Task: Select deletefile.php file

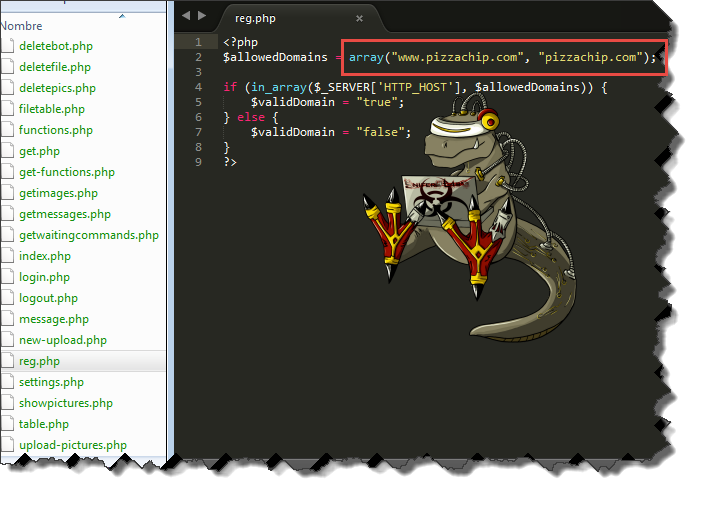Action: (55, 67)
